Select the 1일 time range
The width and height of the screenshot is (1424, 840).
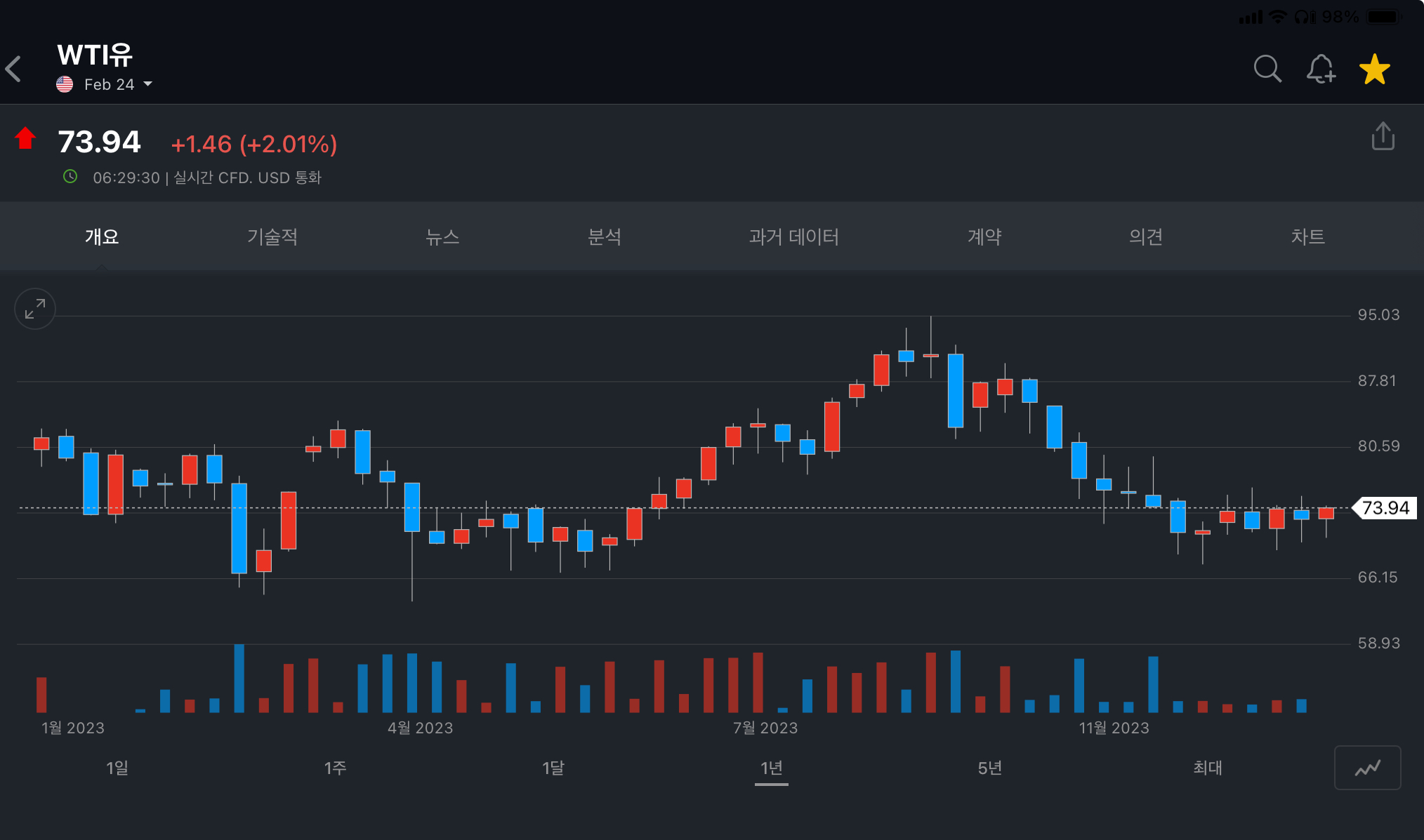coord(117,768)
